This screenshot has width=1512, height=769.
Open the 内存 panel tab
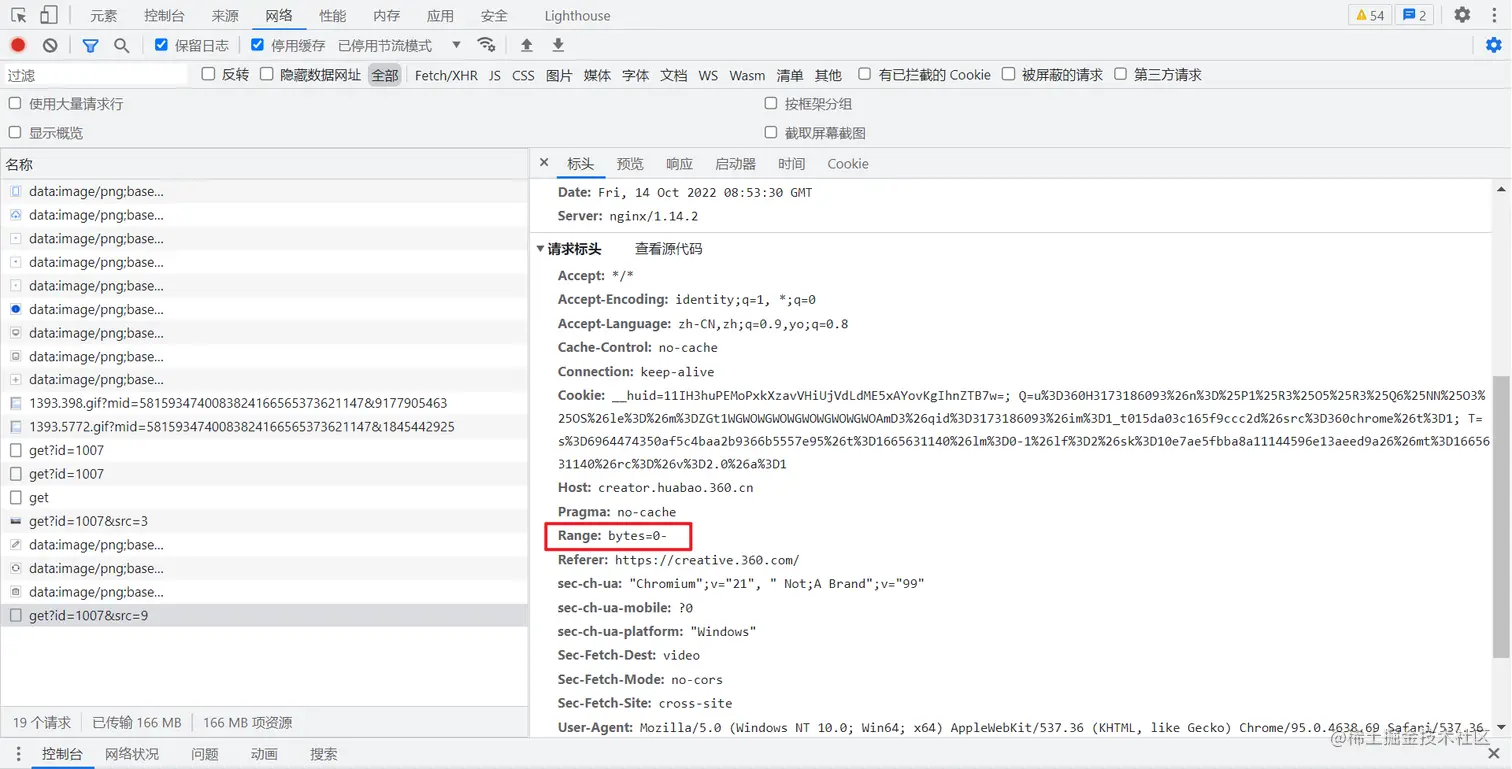(x=387, y=16)
